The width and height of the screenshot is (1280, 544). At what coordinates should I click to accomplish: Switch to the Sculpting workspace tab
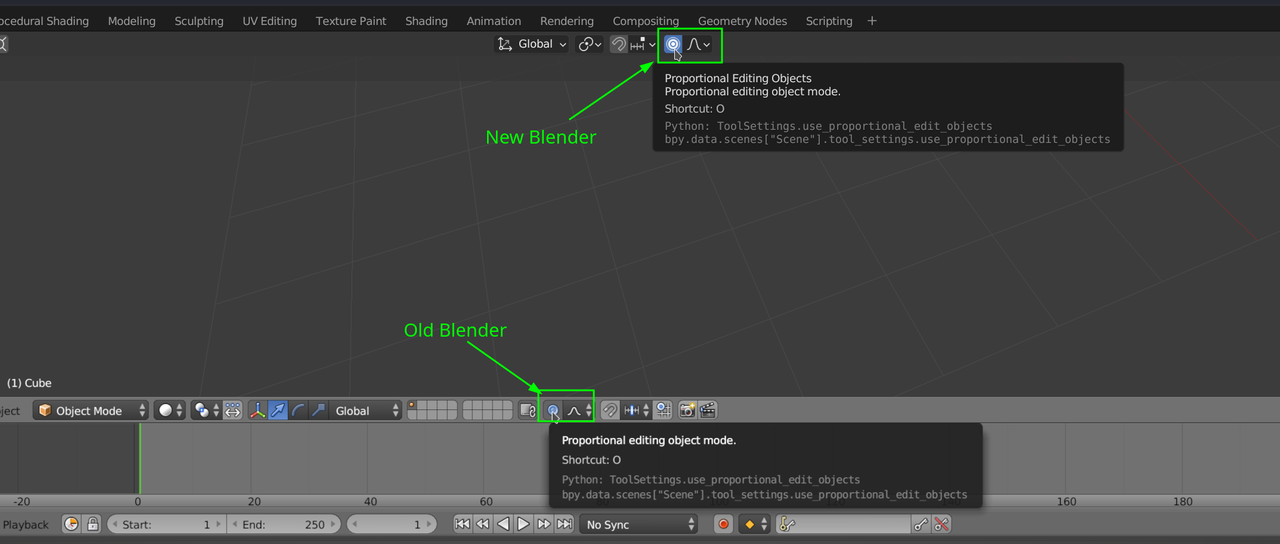pos(199,21)
